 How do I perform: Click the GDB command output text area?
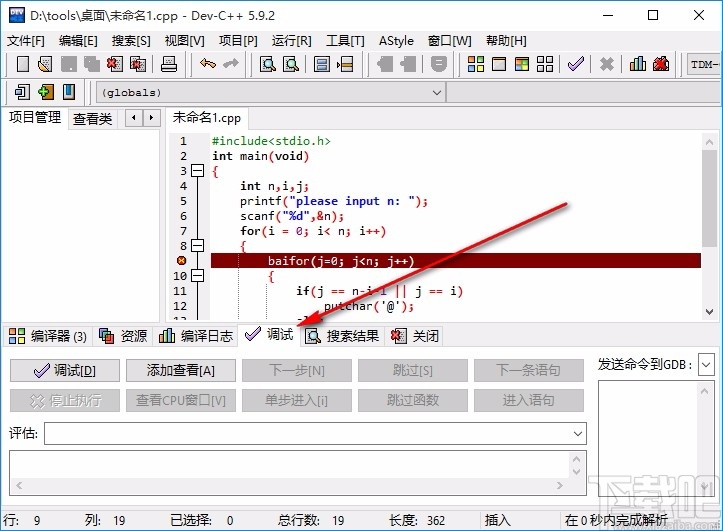[656, 438]
